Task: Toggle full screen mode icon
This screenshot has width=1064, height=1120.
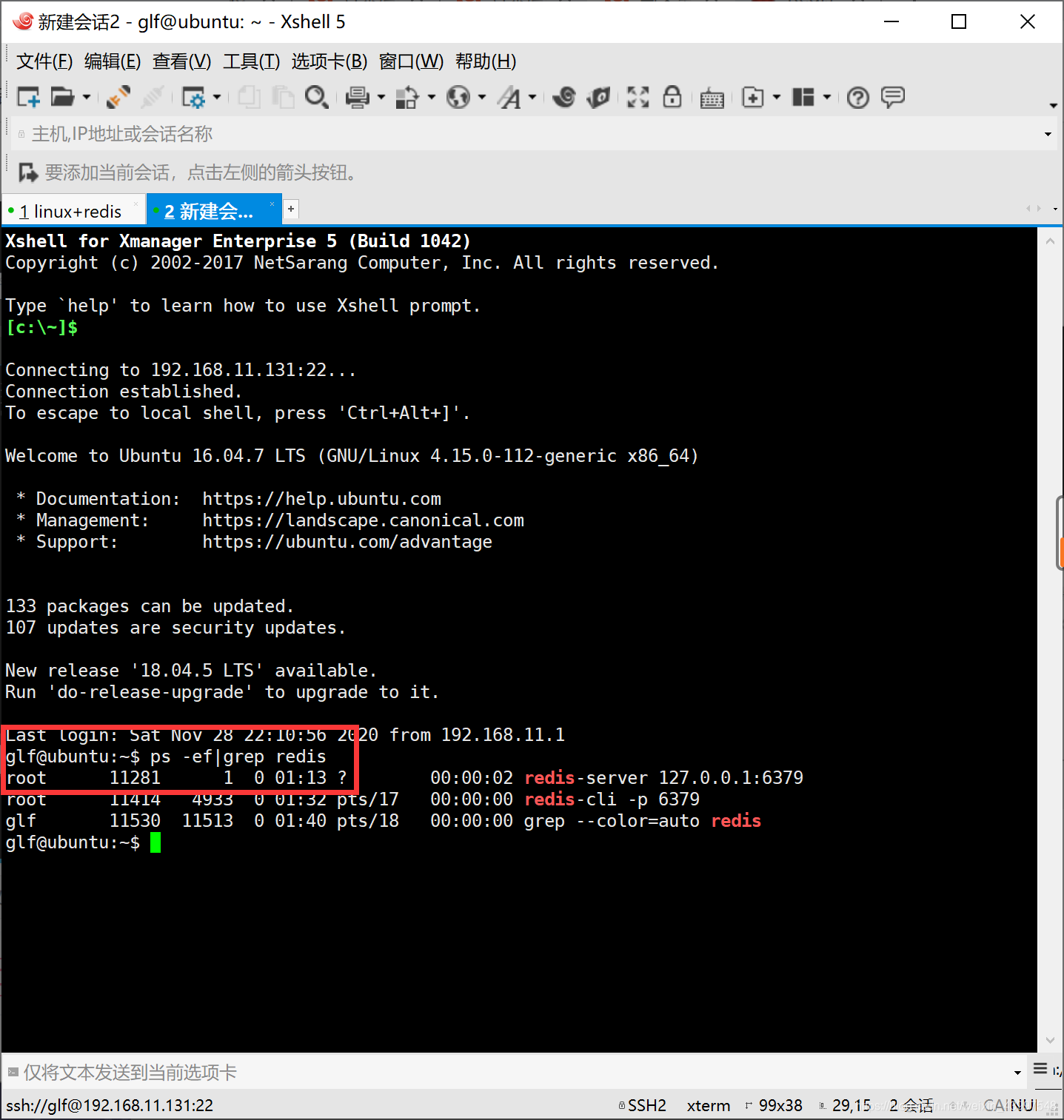Action: tap(638, 97)
